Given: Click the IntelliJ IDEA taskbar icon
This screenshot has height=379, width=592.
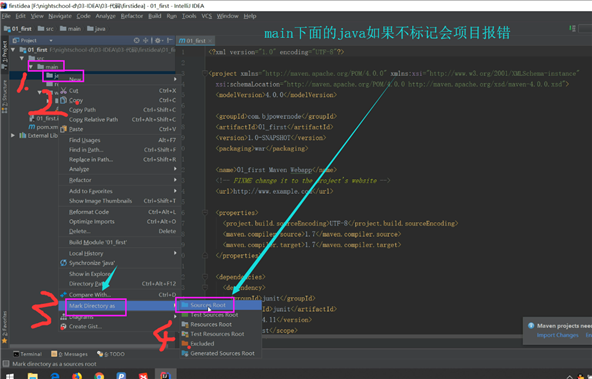Looking at the screenshot, I should [165, 375].
